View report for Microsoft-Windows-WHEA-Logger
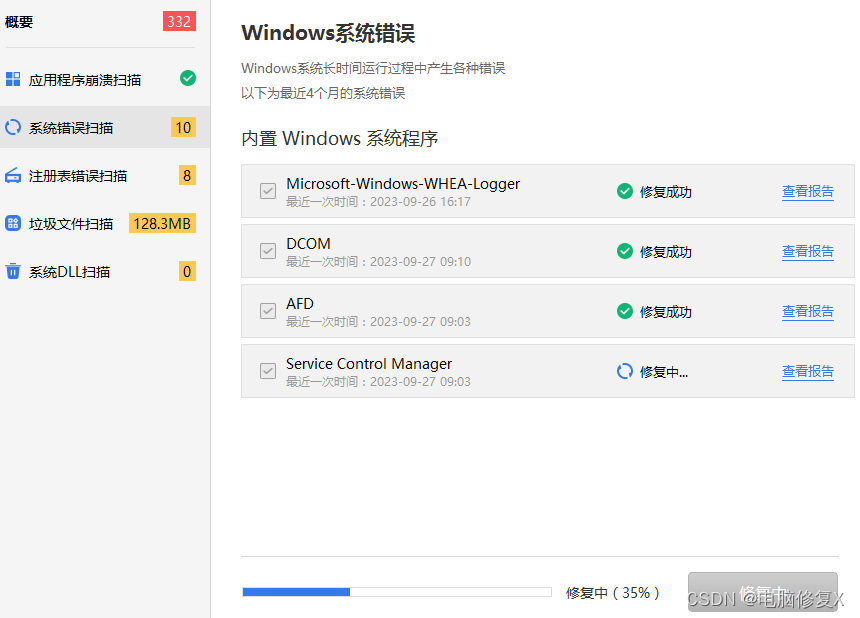Viewport: 860px width, 618px height. pos(807,191)
